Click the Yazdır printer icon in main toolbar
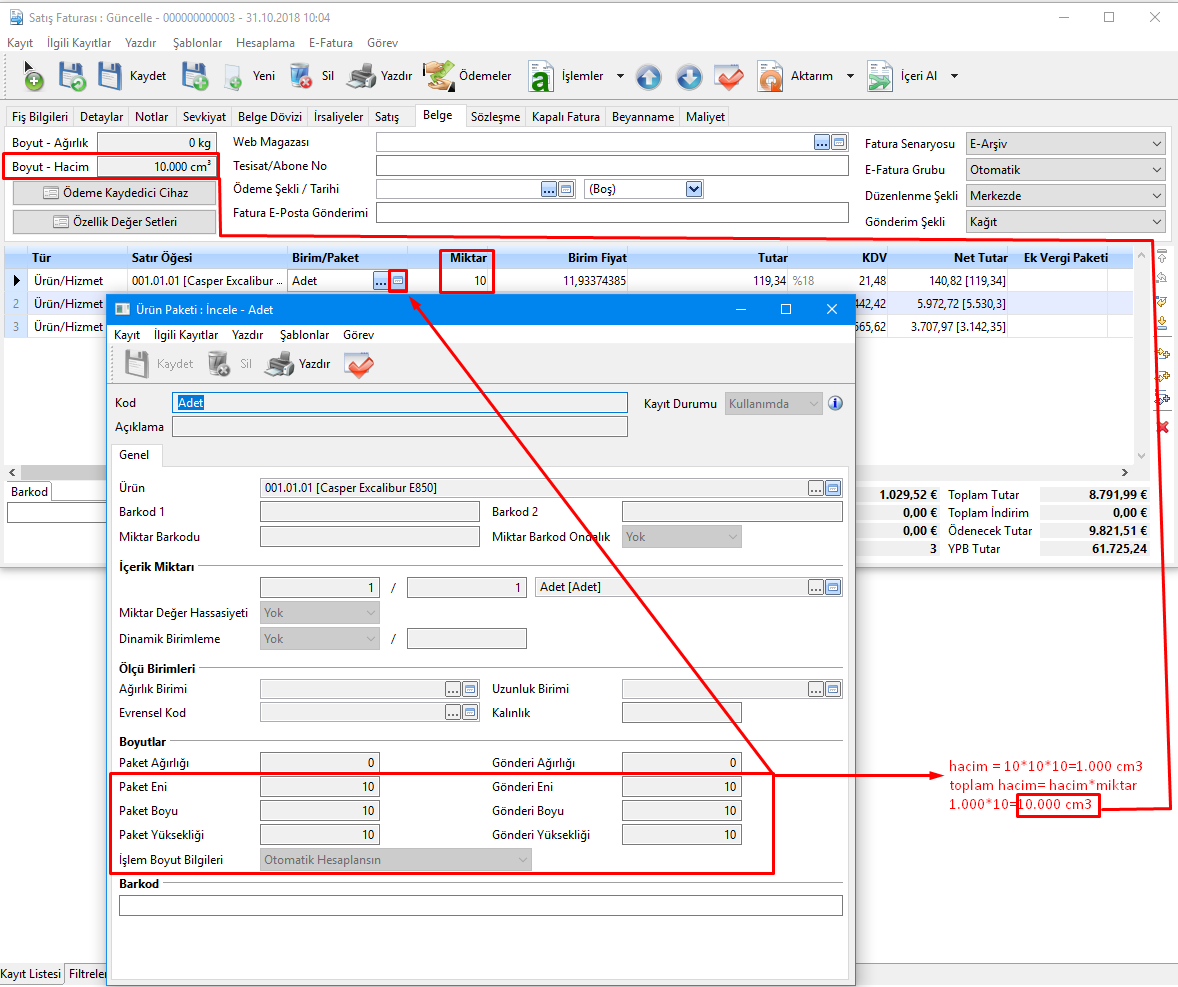 (361, 76)
